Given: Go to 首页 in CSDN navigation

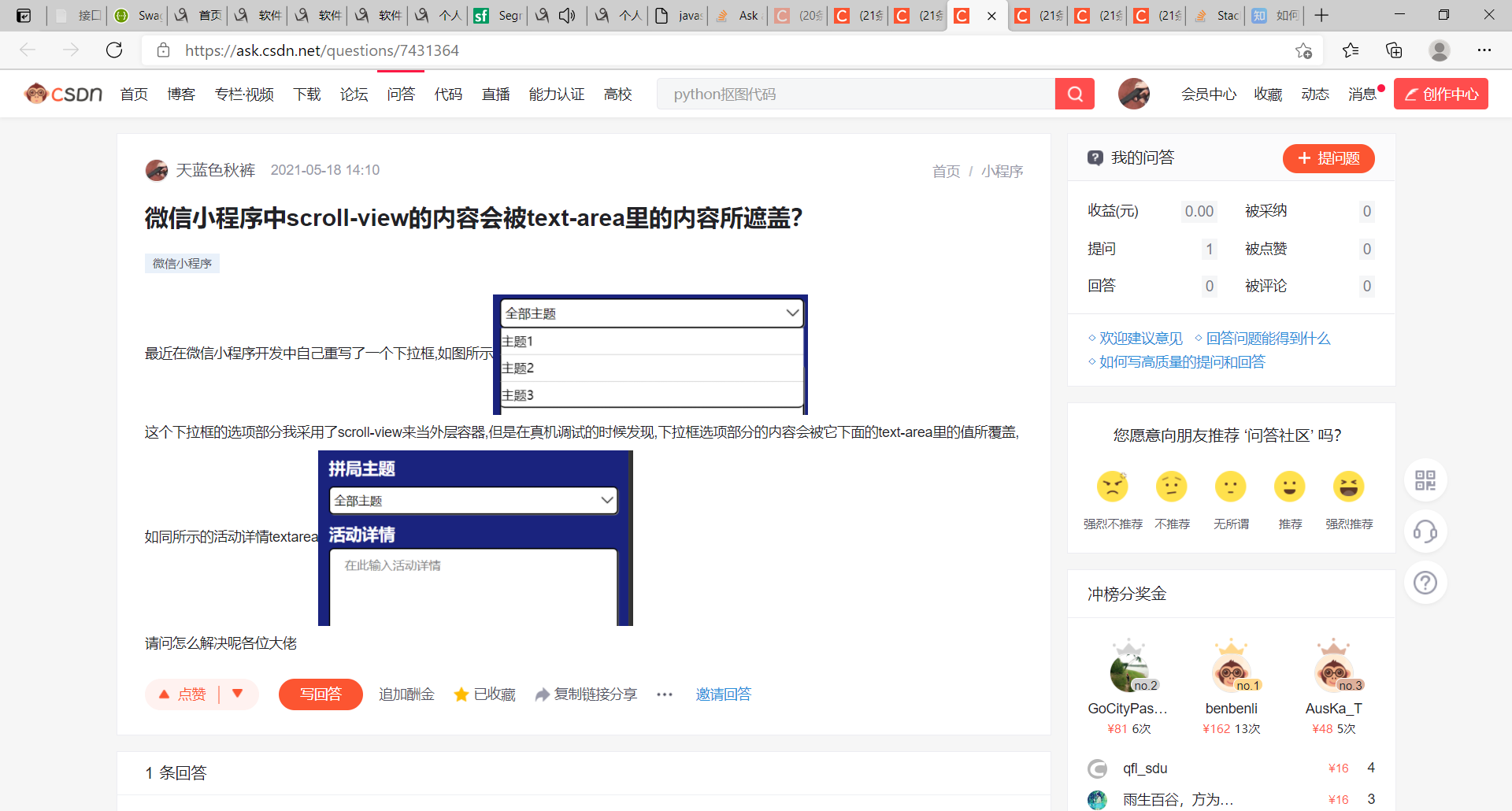Looking at the screenshot, I should pyautogui.click(x=134, y=94).
